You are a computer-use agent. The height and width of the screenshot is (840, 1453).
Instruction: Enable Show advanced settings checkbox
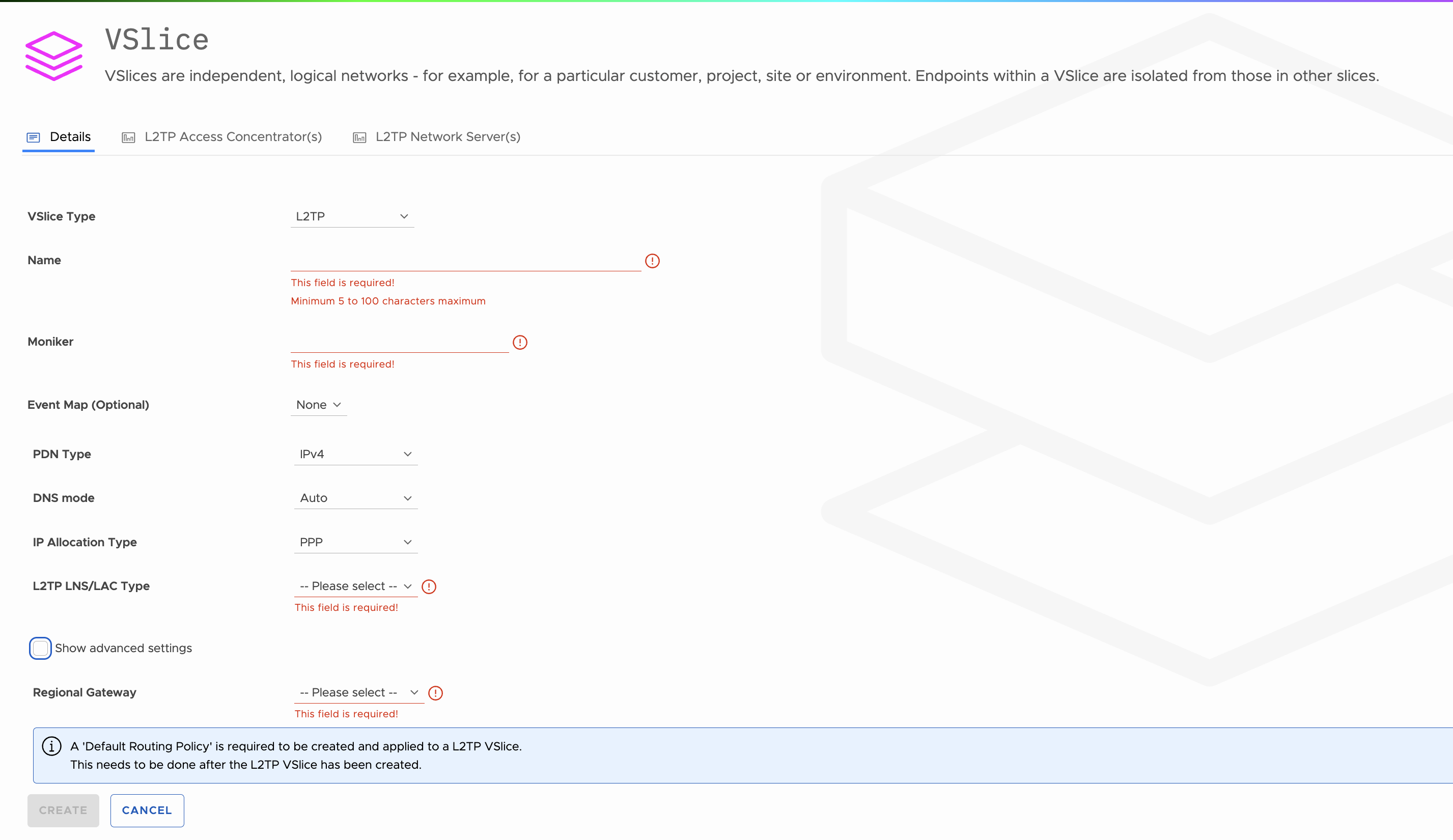pyautogui.click(x=40, y=649)
